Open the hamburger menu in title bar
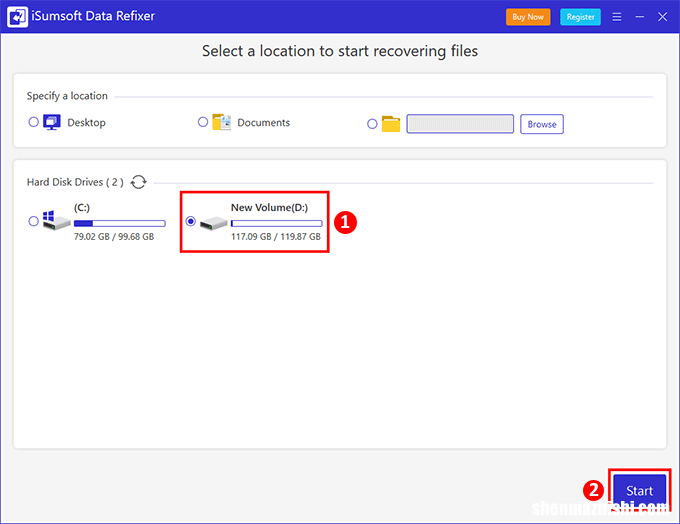 [x=616, y=17]
